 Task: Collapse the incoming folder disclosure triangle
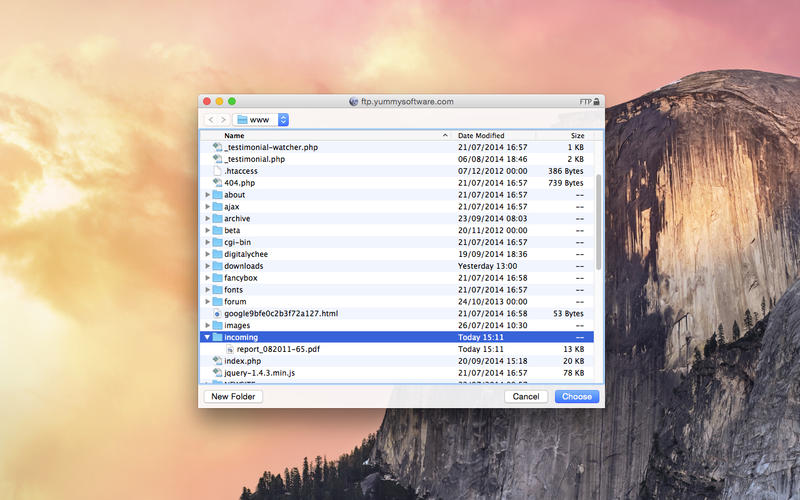tap(207, 337)
